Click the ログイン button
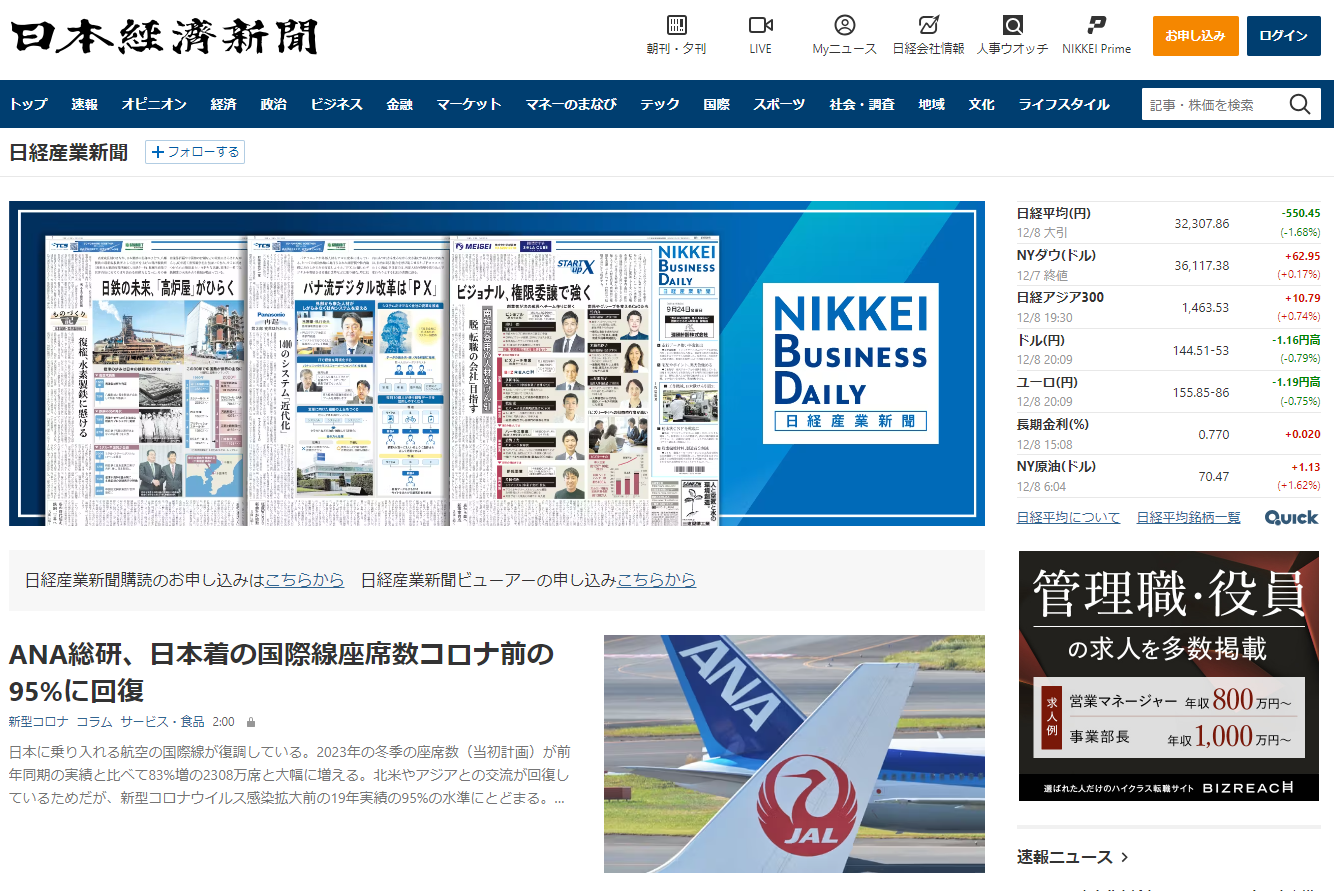 click(x=1283, y=36)
